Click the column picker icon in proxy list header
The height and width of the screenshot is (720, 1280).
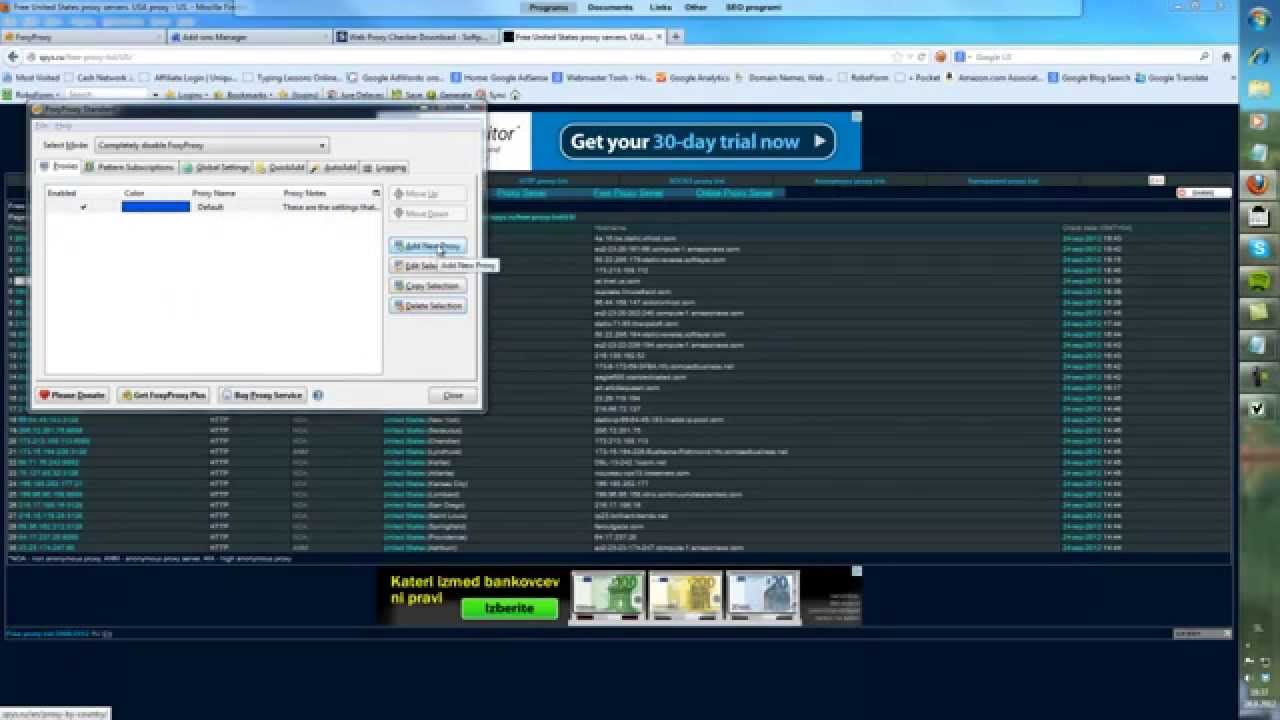tap(377, 193)
